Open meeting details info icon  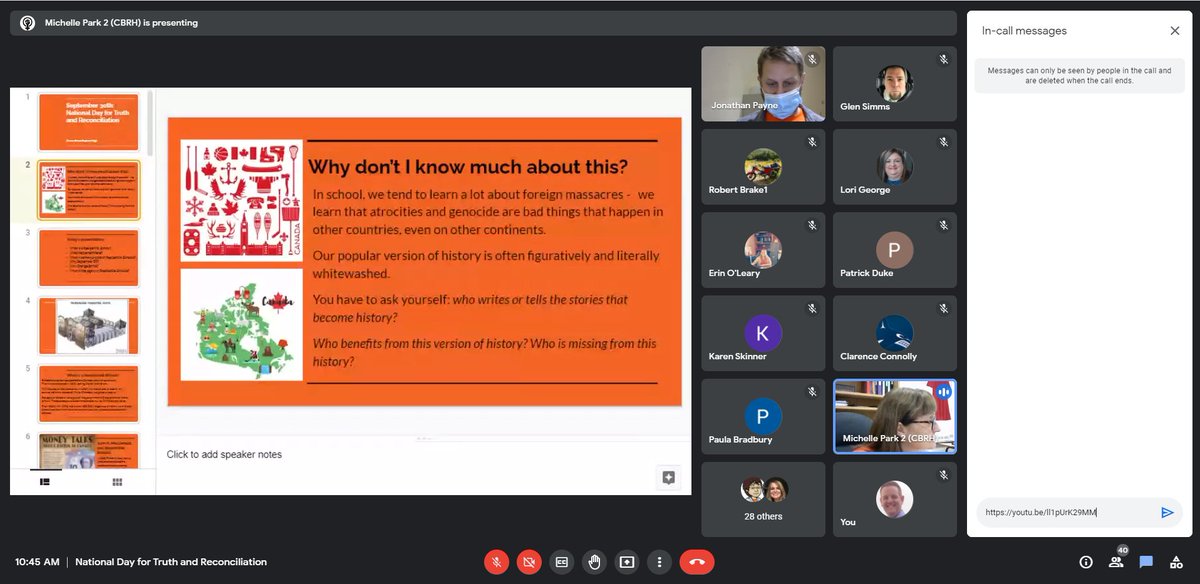coord(1086,562)
